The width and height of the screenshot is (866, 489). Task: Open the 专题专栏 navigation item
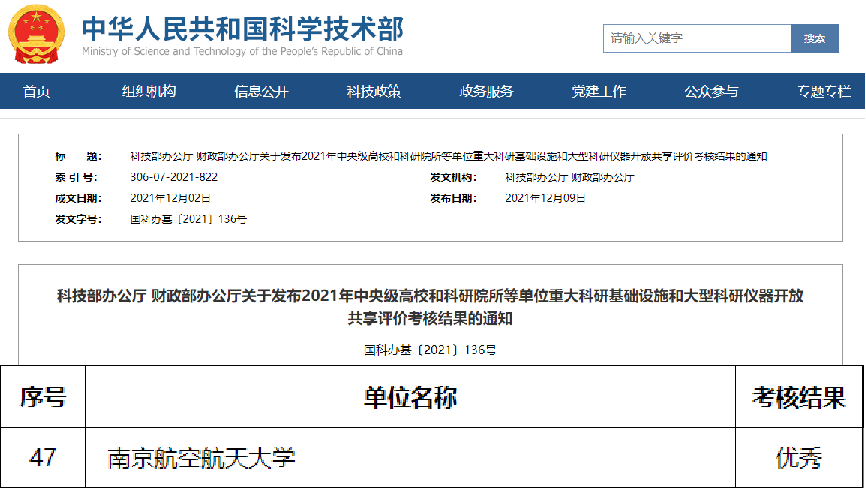(824, 91)
